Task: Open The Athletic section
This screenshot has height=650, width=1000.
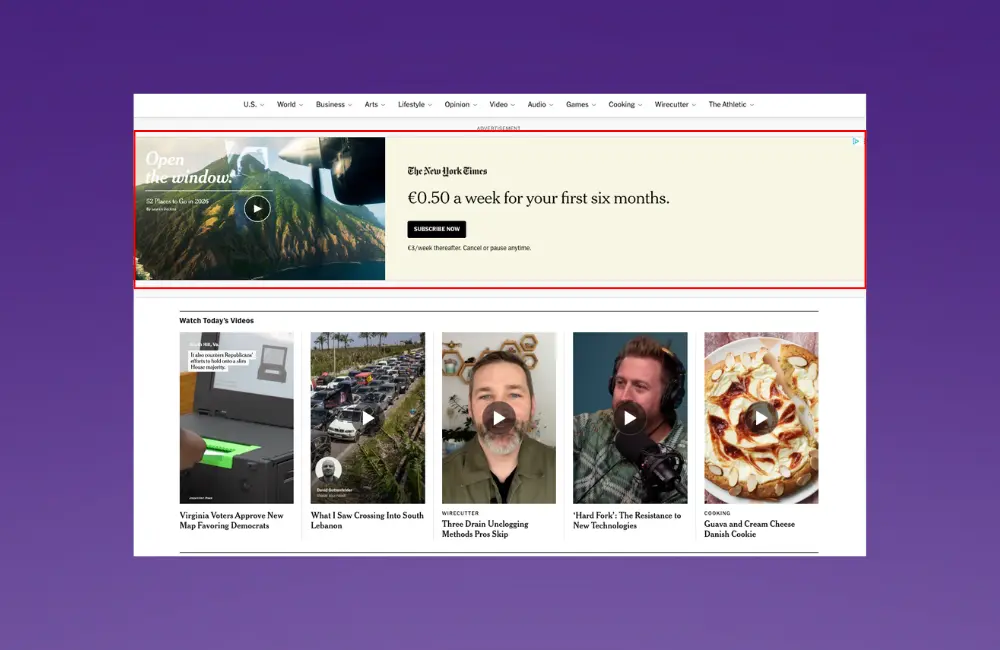Action: coord(728,104)
